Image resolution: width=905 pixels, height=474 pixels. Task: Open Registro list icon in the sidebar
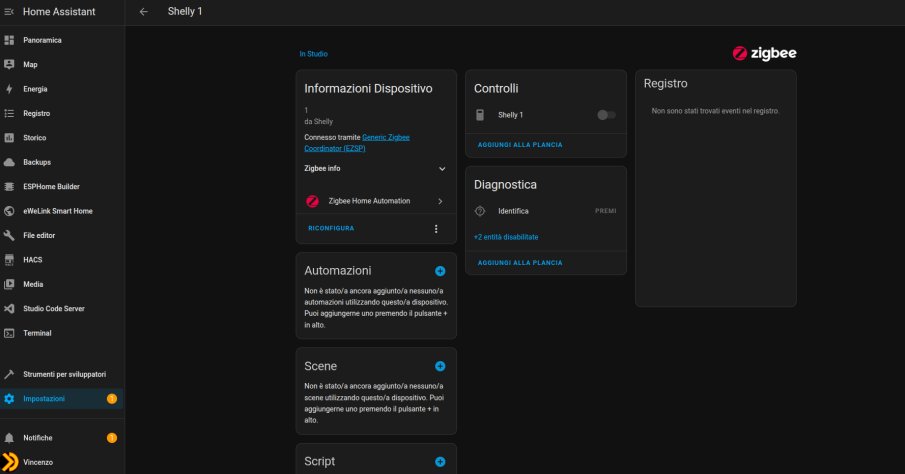pos(9,113)
